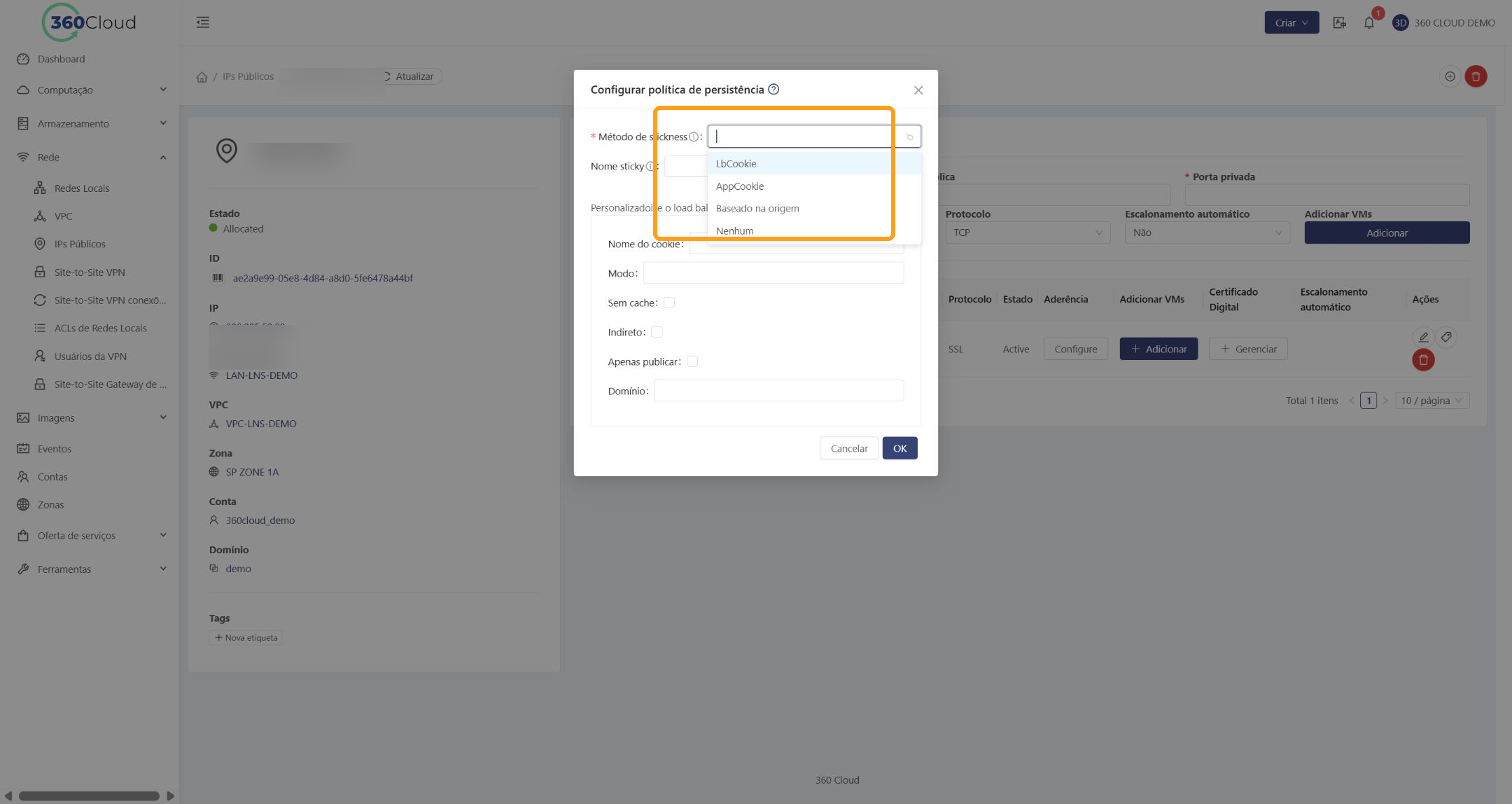Delete the SSL rule with red trash icon
The height and width of the screenshot is (804, 1512).
tap(1423, 360)
